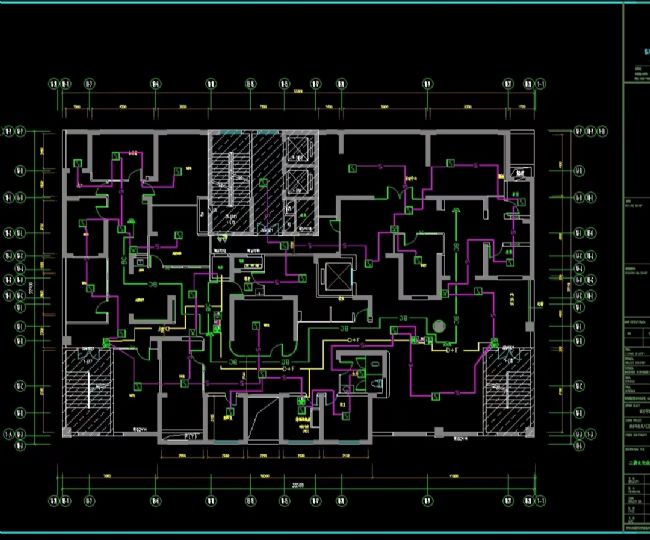This screenshot has width=650, height=540.
Task: Pick the standalone central elevator X-box
Action: point(338,276)
